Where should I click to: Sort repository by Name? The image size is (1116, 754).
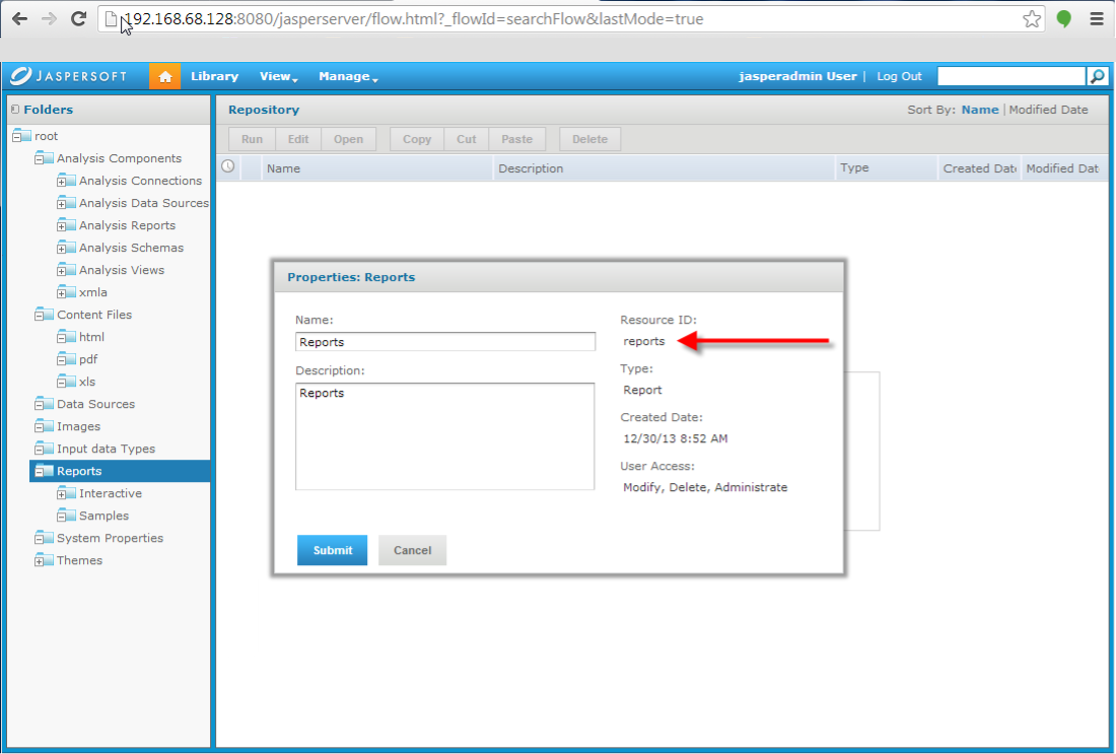point(980,110)
